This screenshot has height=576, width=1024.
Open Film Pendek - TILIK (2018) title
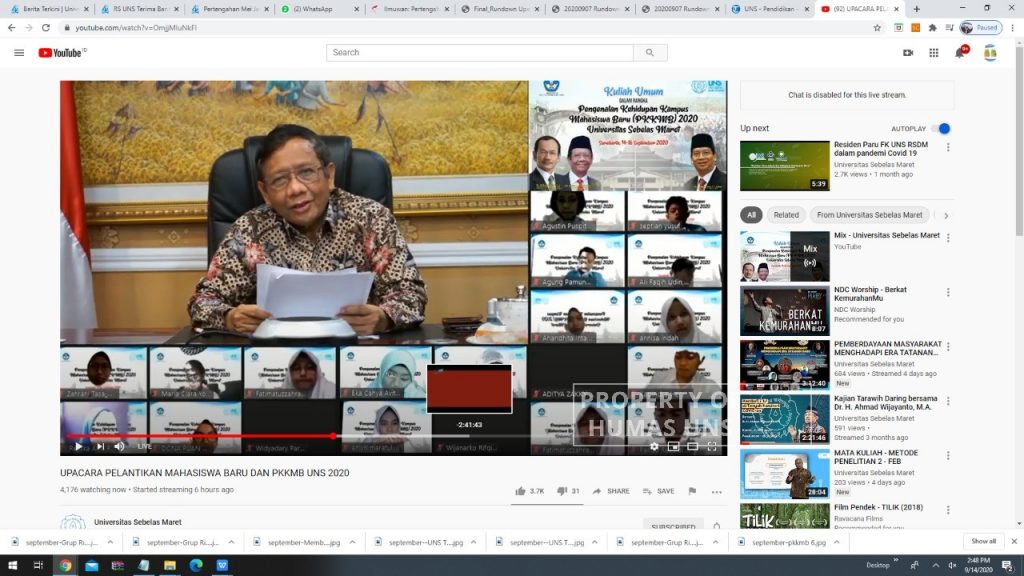[878, 507]
